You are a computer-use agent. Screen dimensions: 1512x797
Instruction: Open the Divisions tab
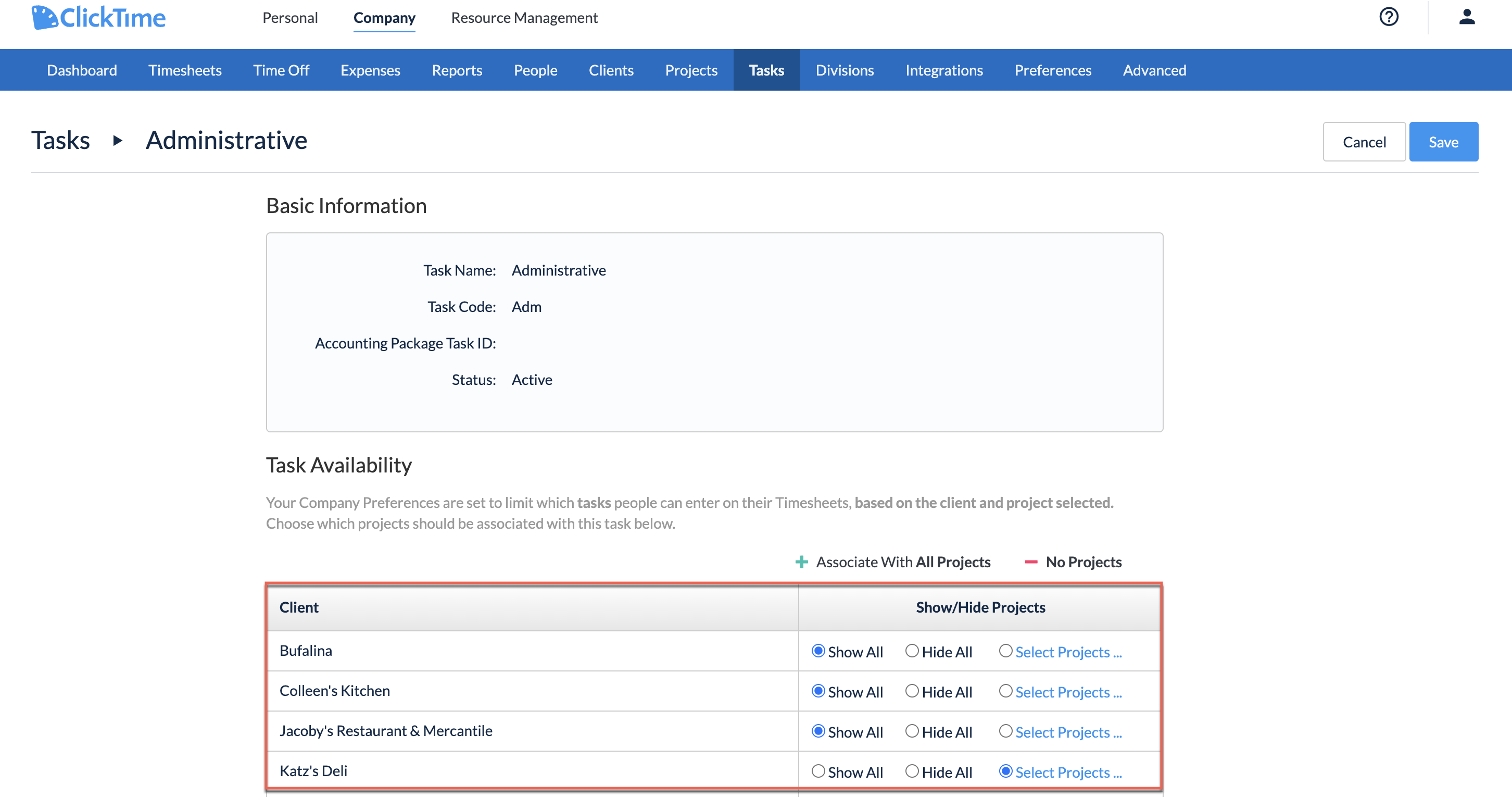point(845,70)
